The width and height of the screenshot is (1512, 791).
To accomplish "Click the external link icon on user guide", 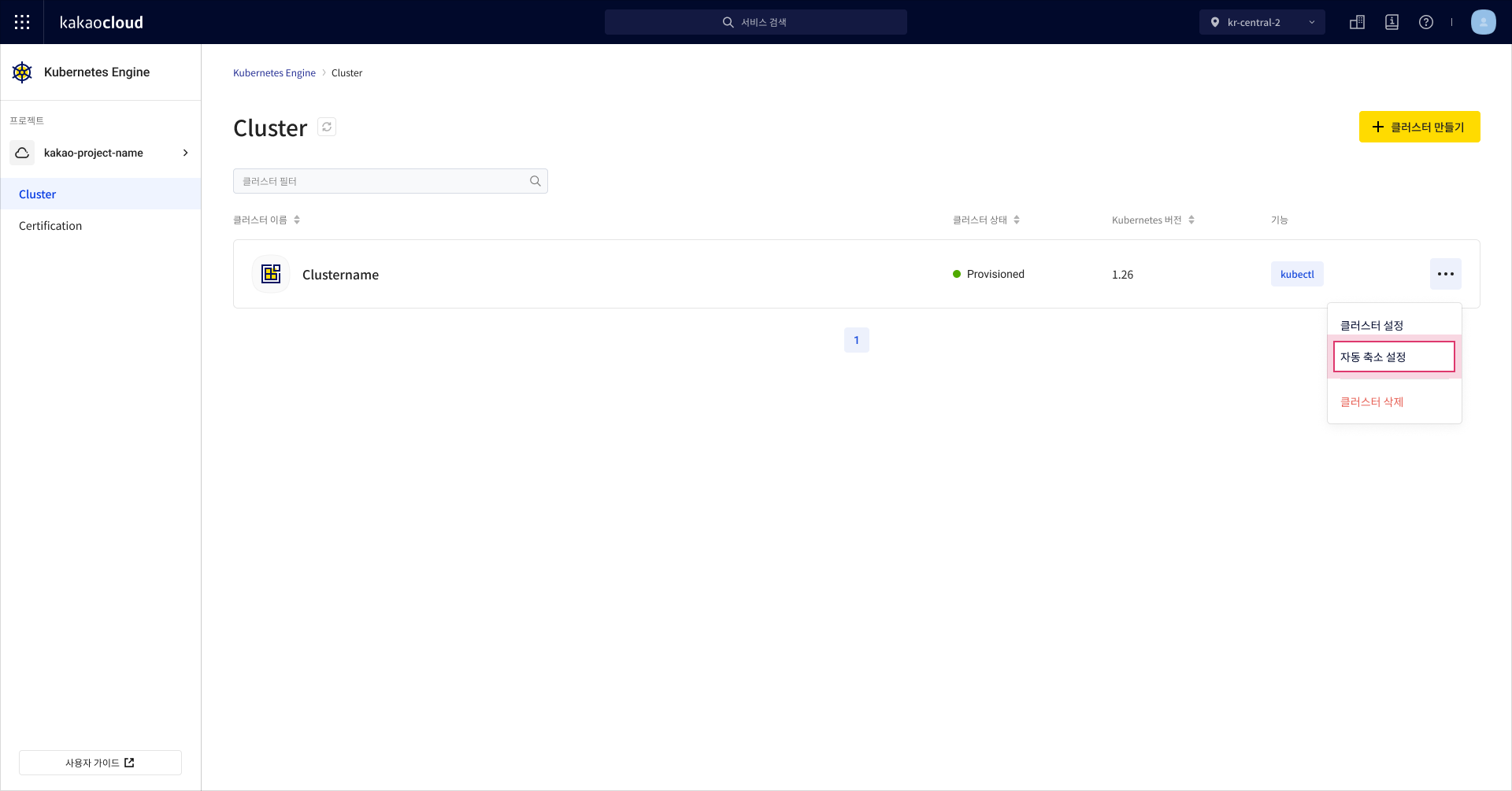I will (129, 763).
